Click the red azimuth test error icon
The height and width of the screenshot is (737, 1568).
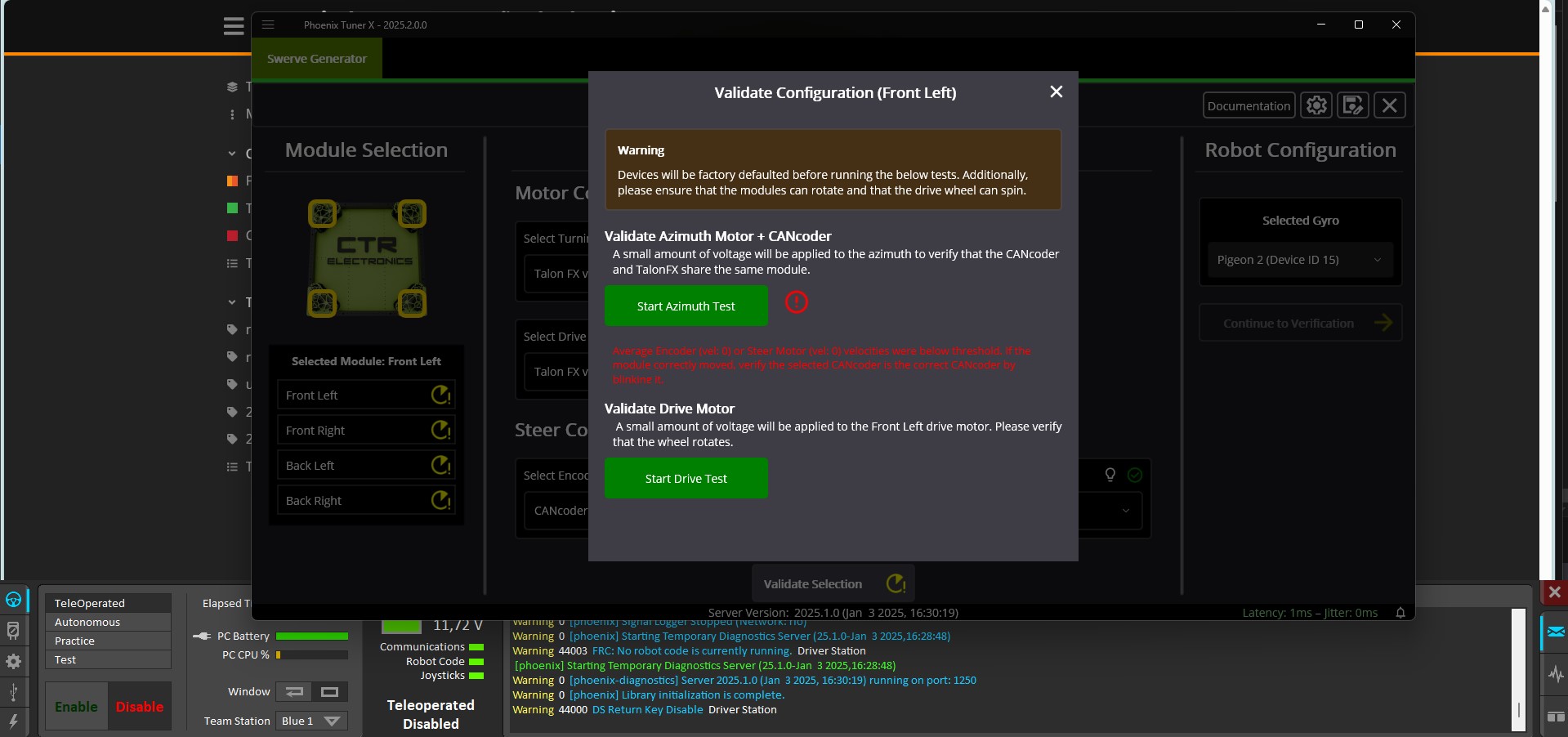click(796, 302)
